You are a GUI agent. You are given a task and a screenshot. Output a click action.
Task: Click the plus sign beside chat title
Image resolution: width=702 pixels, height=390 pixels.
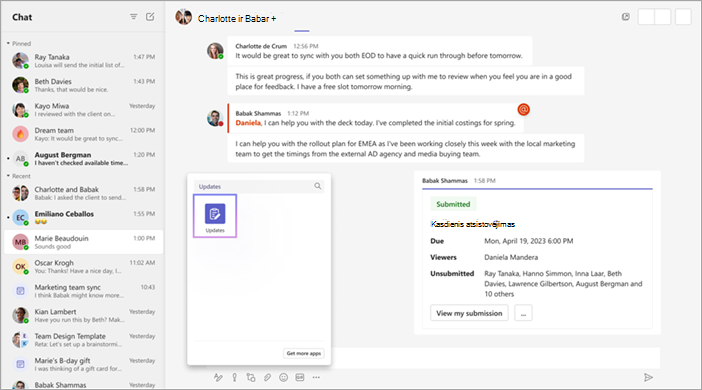pyautogui.click(x=274, y=19)
